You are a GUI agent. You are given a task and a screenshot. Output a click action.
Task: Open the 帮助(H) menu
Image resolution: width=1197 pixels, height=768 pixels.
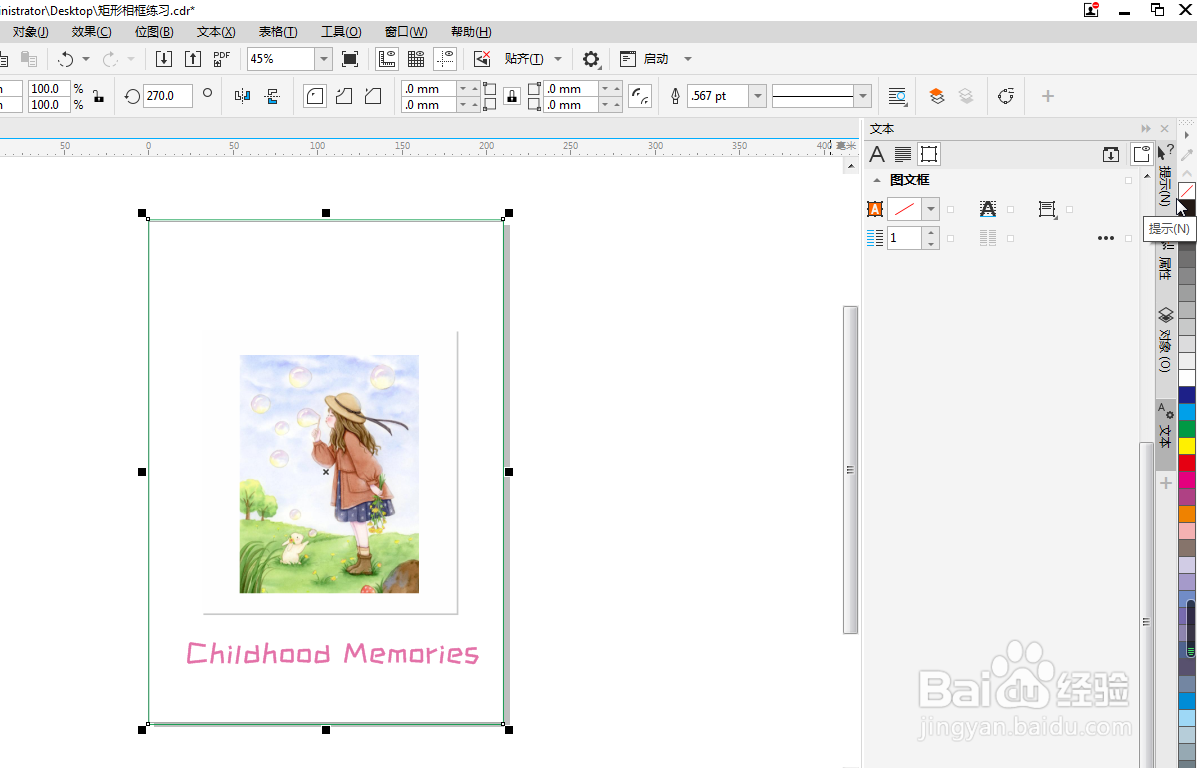click(471, 32)
